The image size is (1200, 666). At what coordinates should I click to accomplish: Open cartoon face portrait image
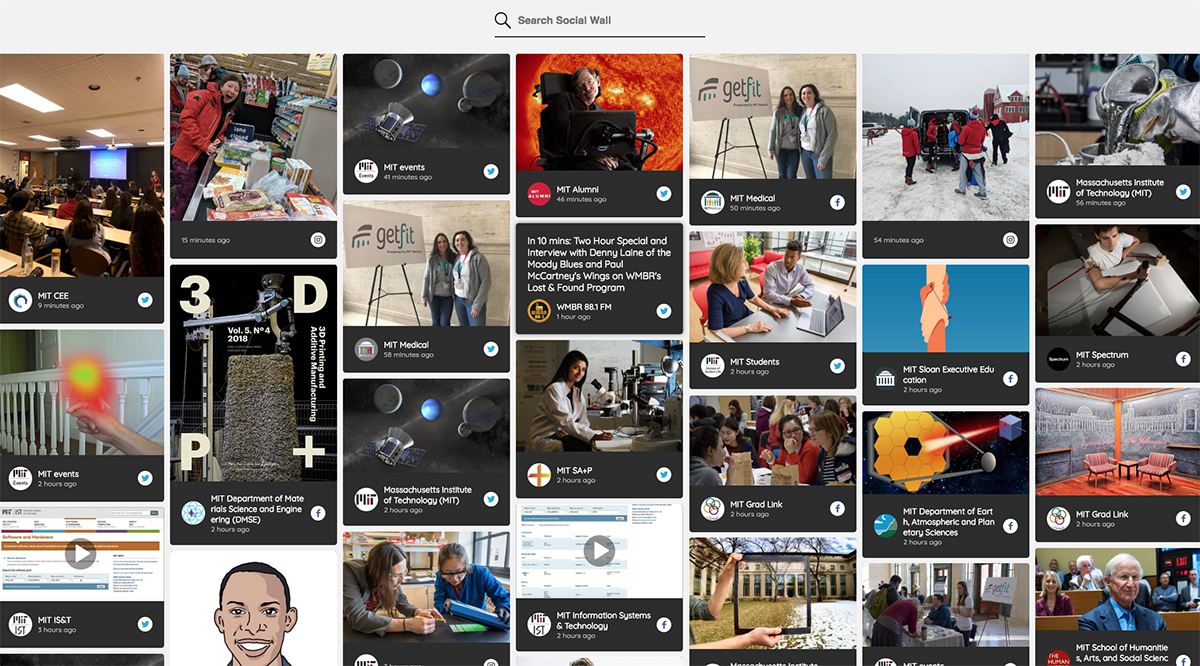(254, 608)
